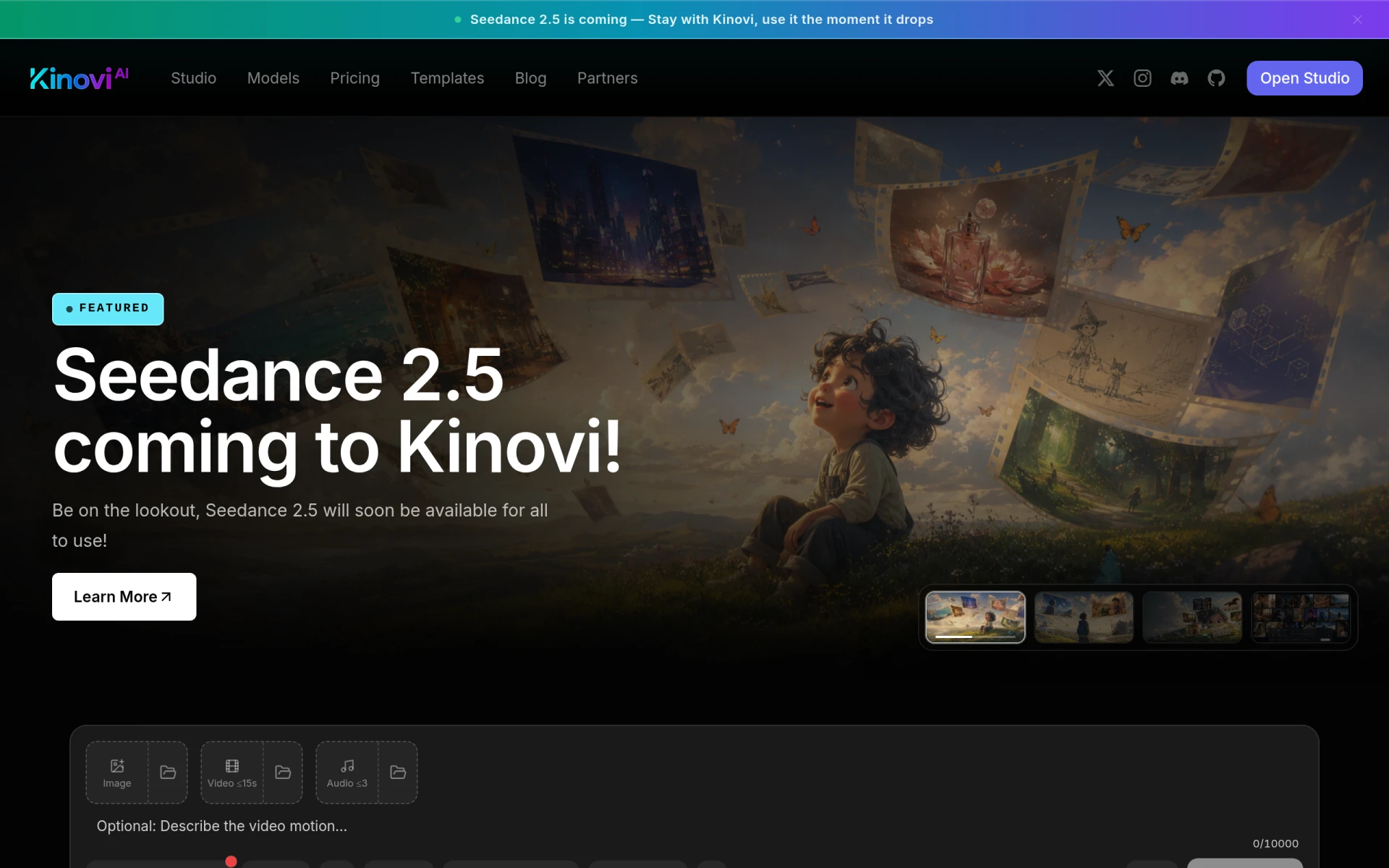
Task: Click the Image upload tile
Action: (117, 773)
